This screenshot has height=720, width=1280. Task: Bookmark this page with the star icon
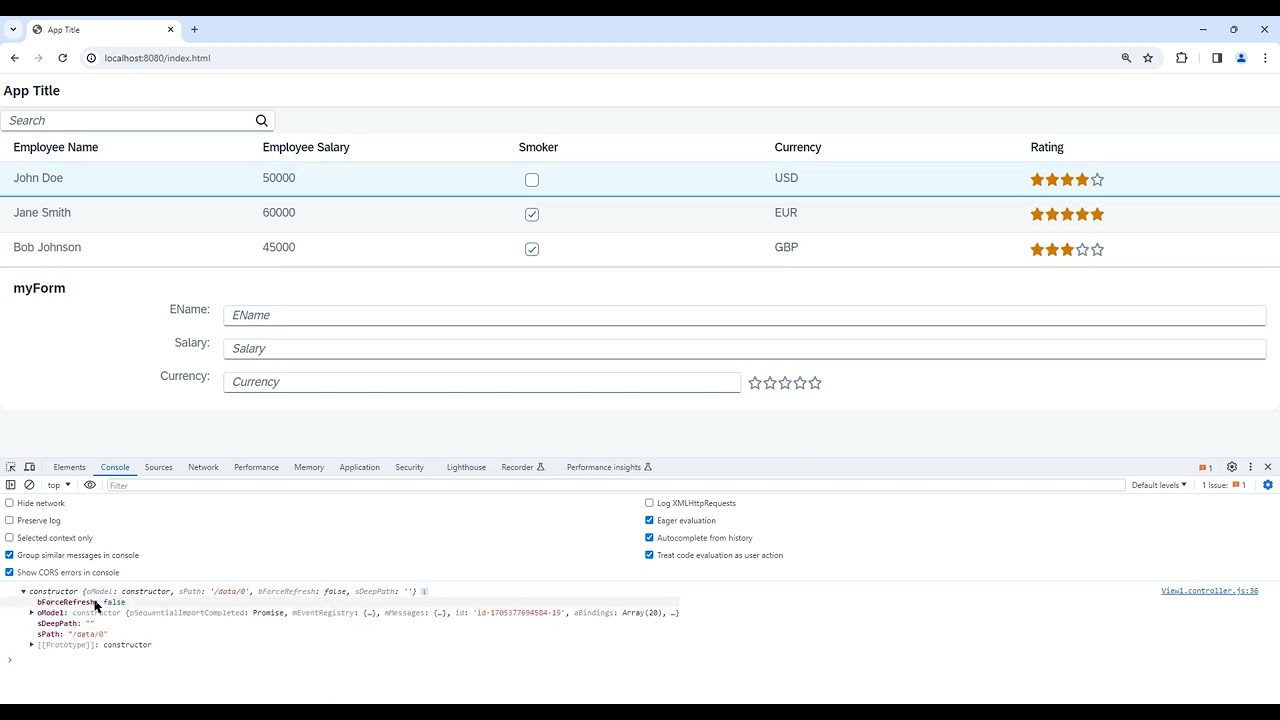coord(1148,58)
